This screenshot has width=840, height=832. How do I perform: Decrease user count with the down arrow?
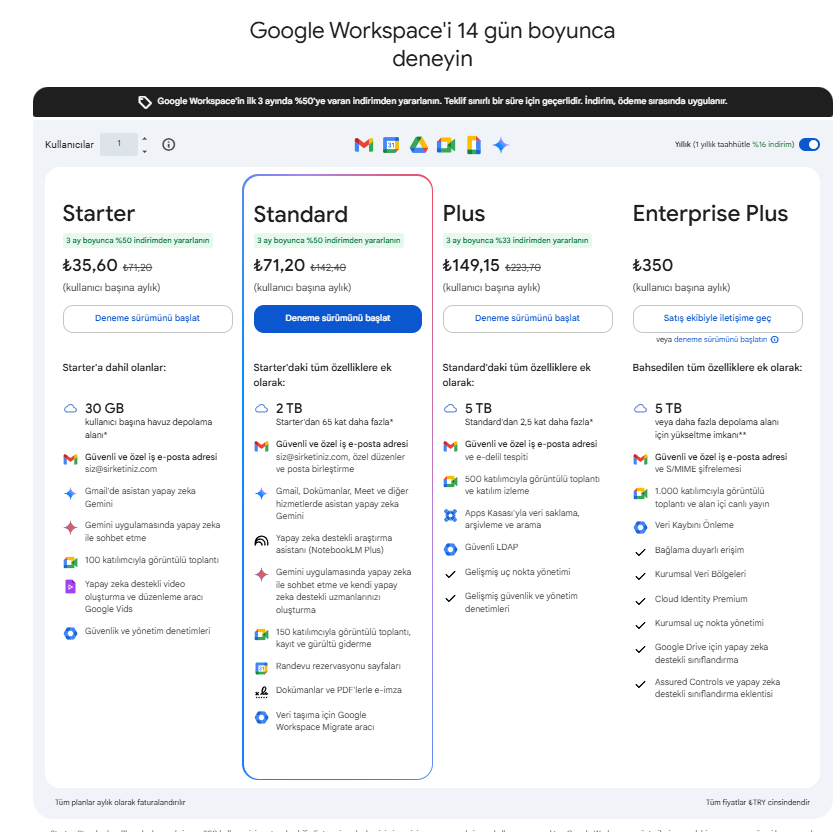[145, 152]
